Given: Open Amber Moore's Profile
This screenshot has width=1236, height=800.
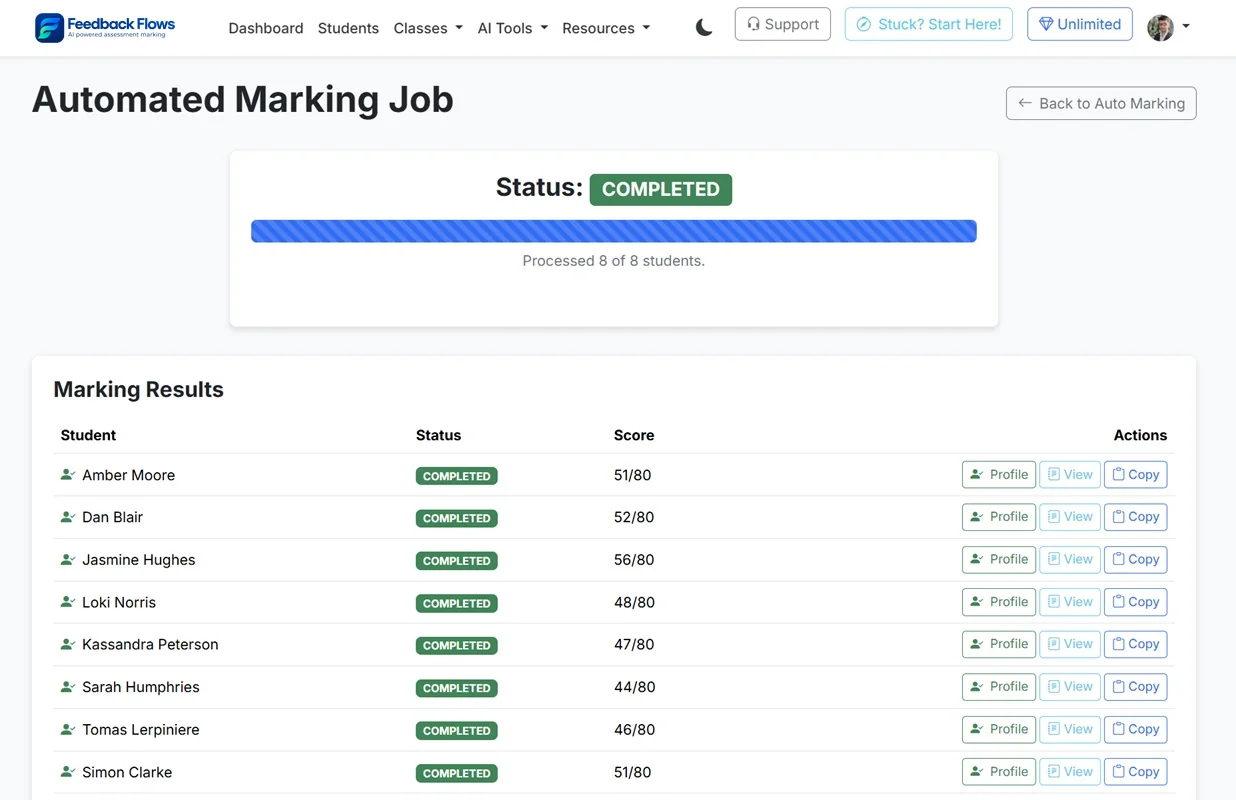Looking at the screenshot, I should point(999,475).
